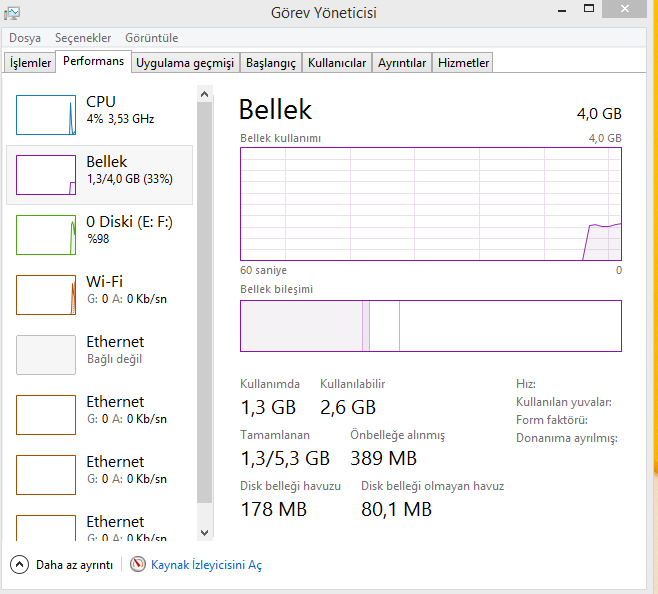
Task: Click the Kullanılan yuvalar: label
Action: tap(564, 402)
